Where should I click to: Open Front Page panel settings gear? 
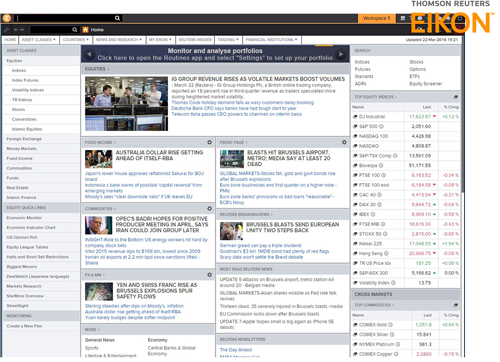click(344, 142)
